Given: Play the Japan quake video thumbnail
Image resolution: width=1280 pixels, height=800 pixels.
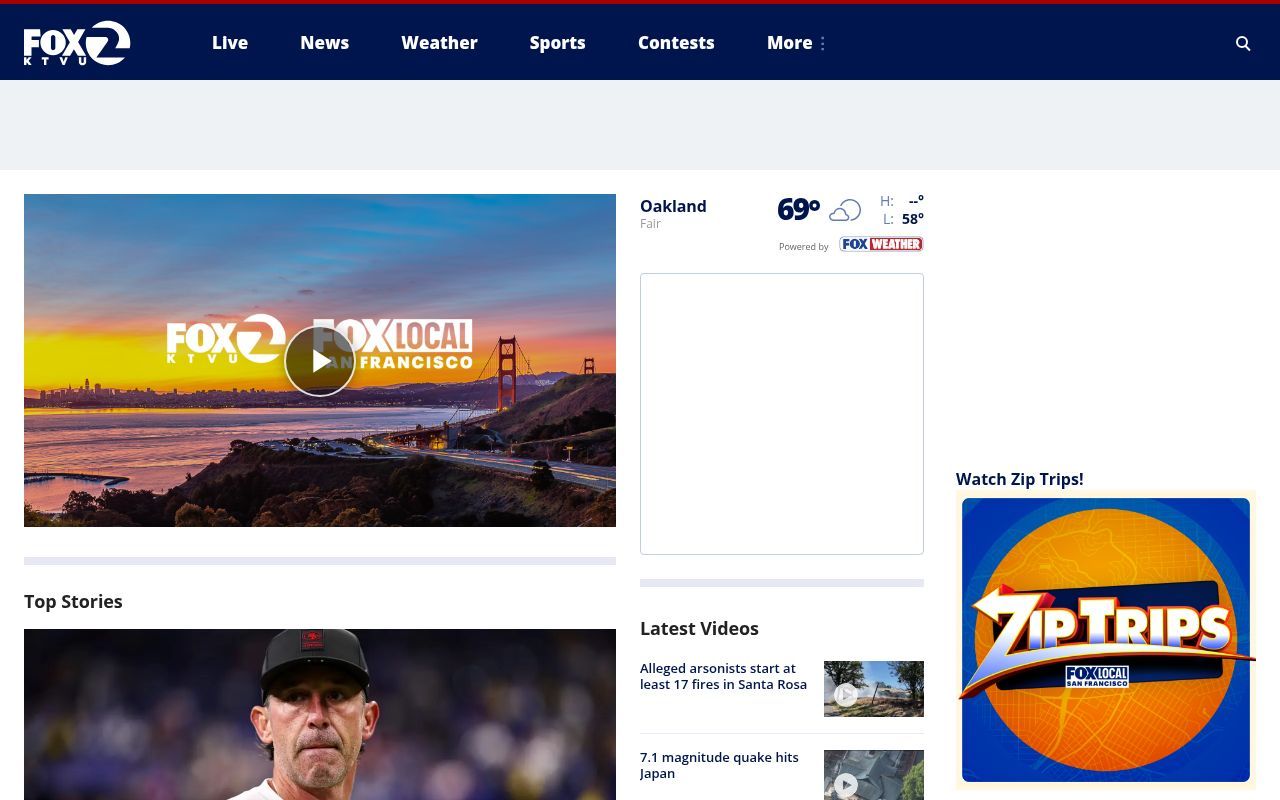Looking at the screenshot, I should [874, 775].
